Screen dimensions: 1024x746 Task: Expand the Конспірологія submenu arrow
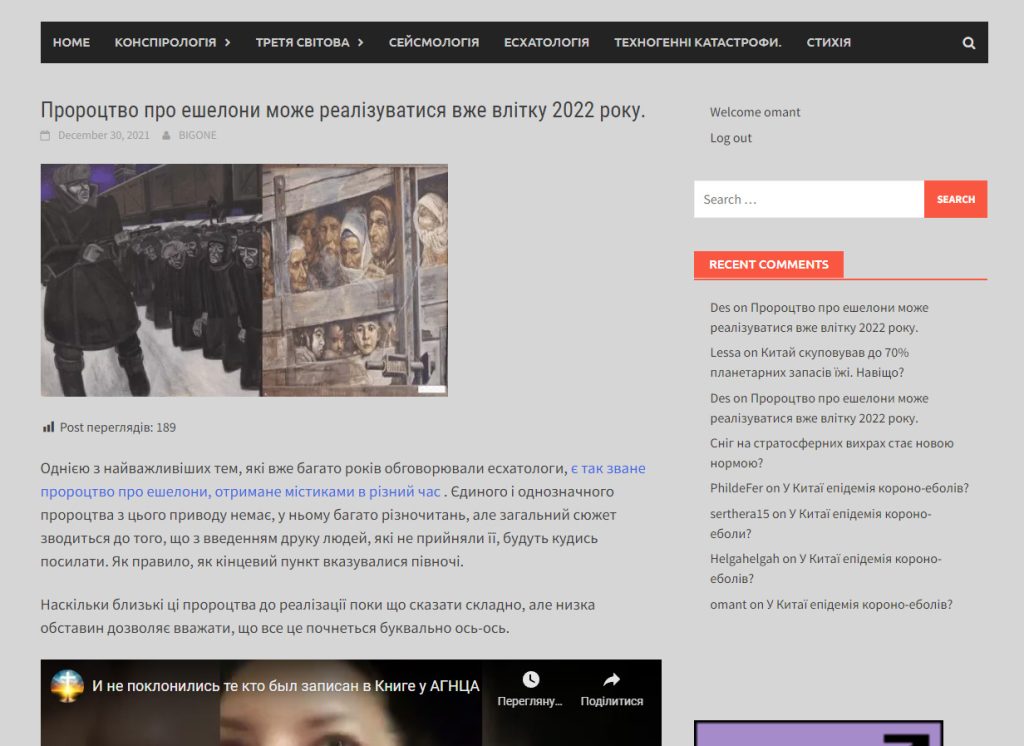pos(227,42)
